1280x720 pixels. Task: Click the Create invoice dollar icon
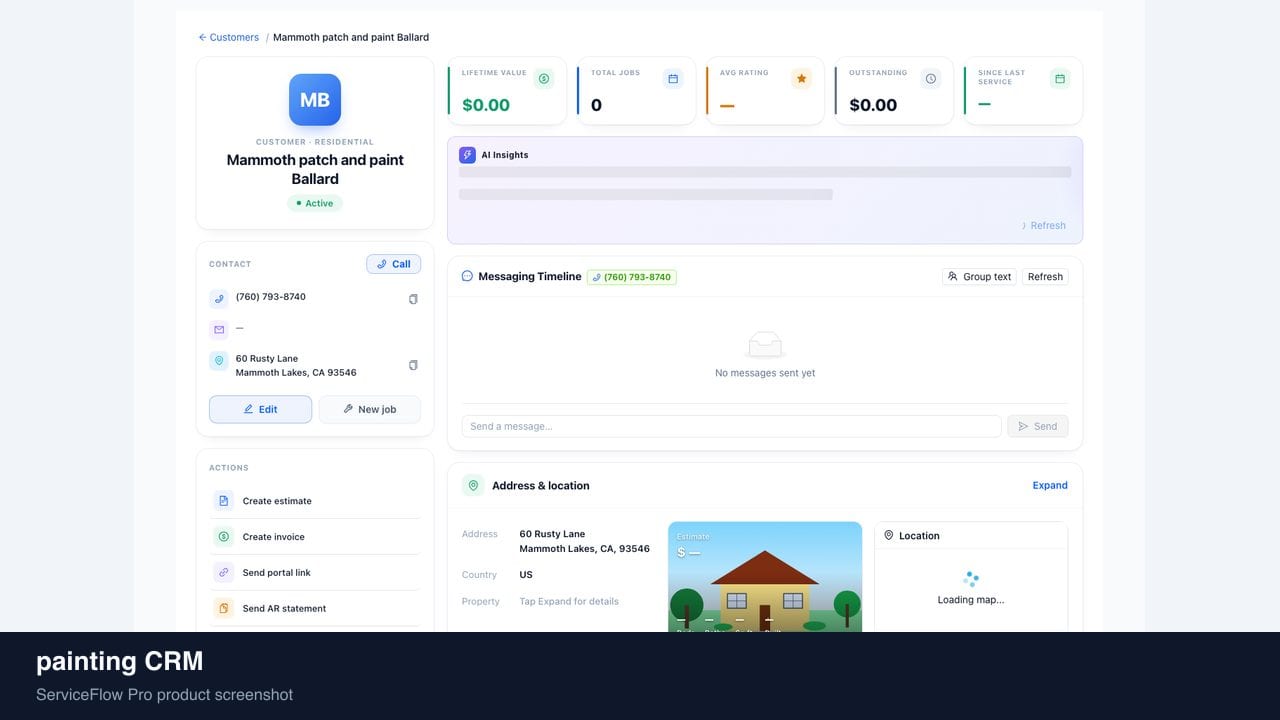223,537
